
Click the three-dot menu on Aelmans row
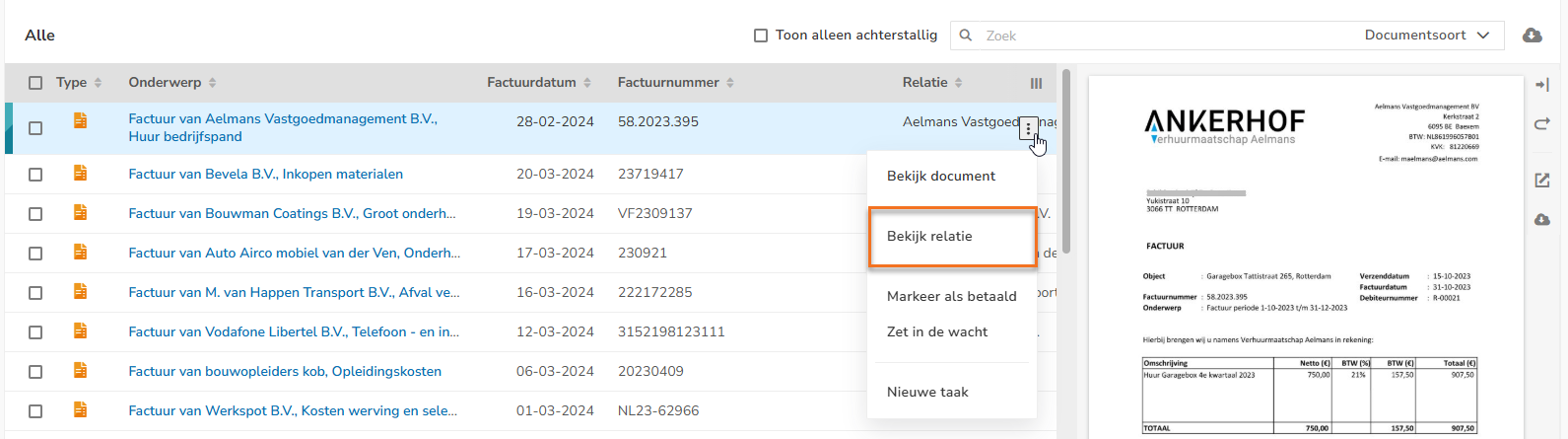[x=1028, y=128]
